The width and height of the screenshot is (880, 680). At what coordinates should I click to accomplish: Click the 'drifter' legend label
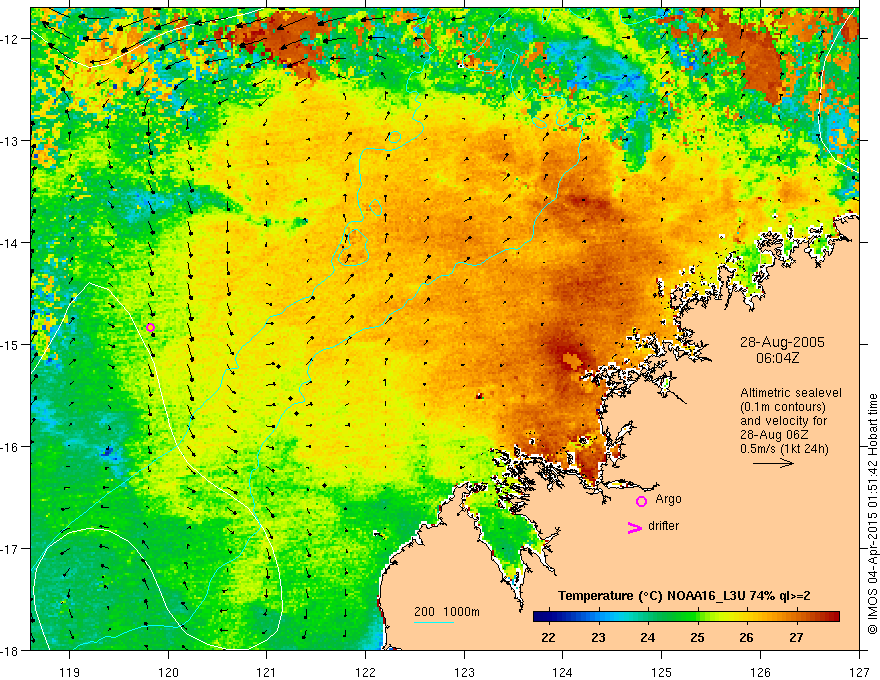click(x=663, y=526)
